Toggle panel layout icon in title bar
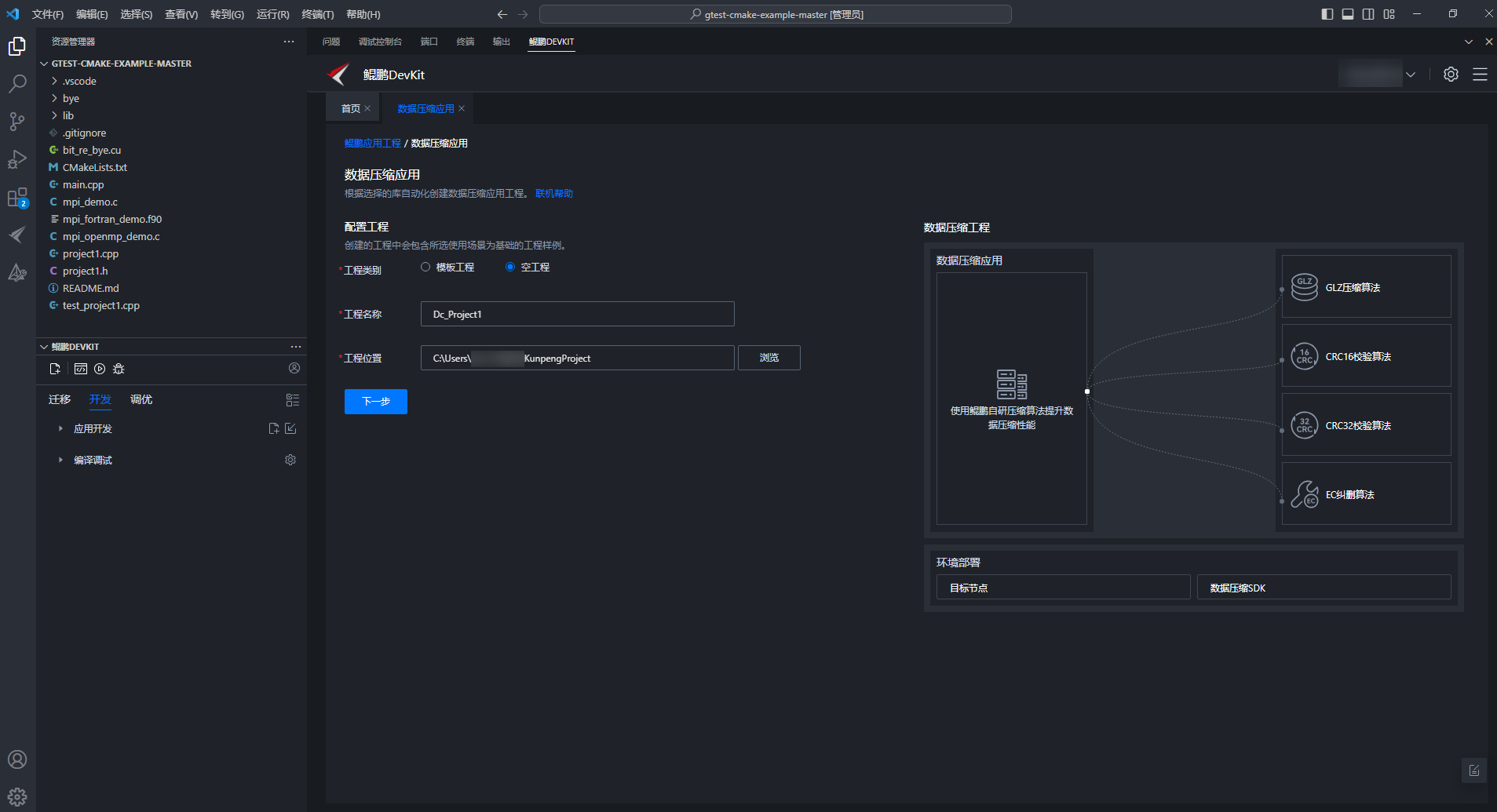This screenshot has height=812, width=1497. pos(1348,14)
